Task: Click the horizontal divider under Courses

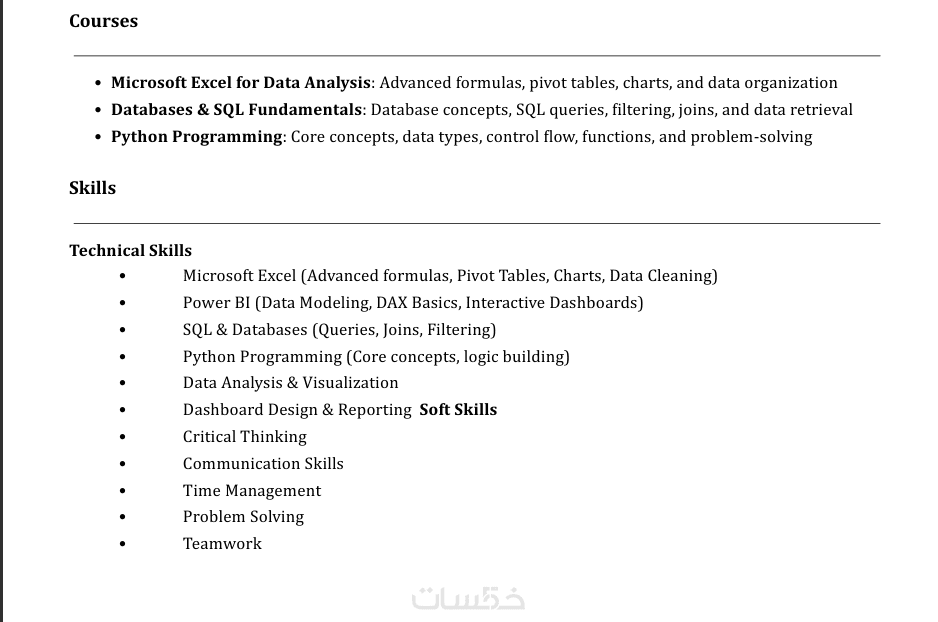Action: coord(477,56)
